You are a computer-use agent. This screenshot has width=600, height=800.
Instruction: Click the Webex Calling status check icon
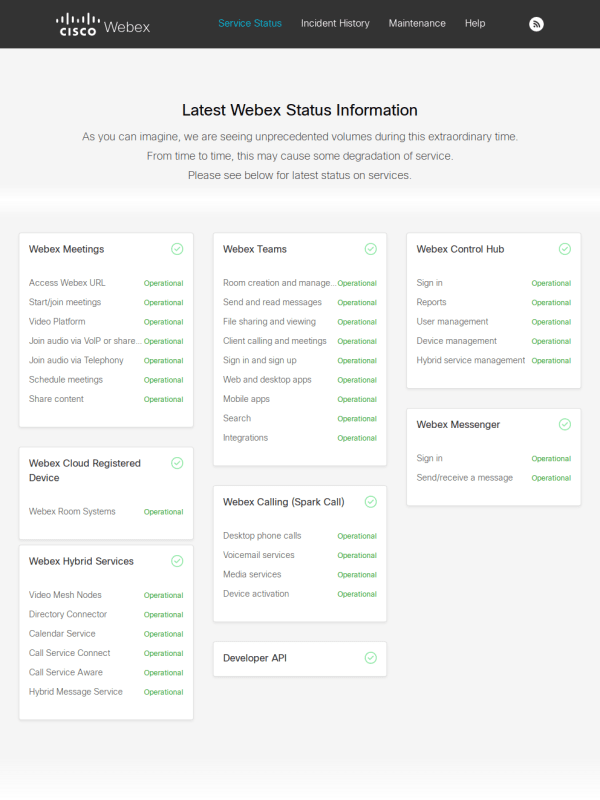tap(371, 502)
